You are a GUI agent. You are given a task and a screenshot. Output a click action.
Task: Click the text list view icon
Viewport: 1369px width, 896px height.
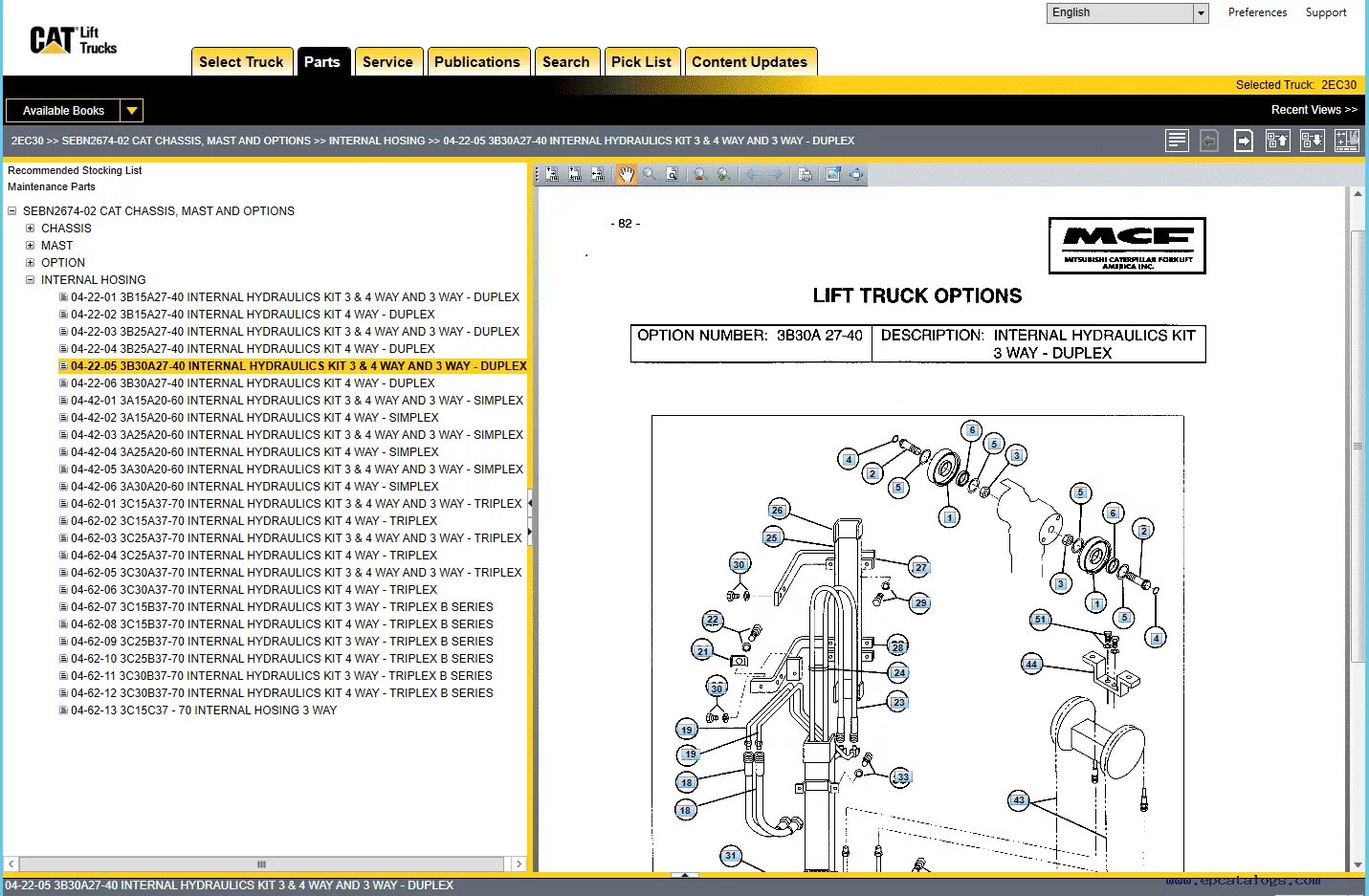pyautogui.click(x=1177, y=141)
